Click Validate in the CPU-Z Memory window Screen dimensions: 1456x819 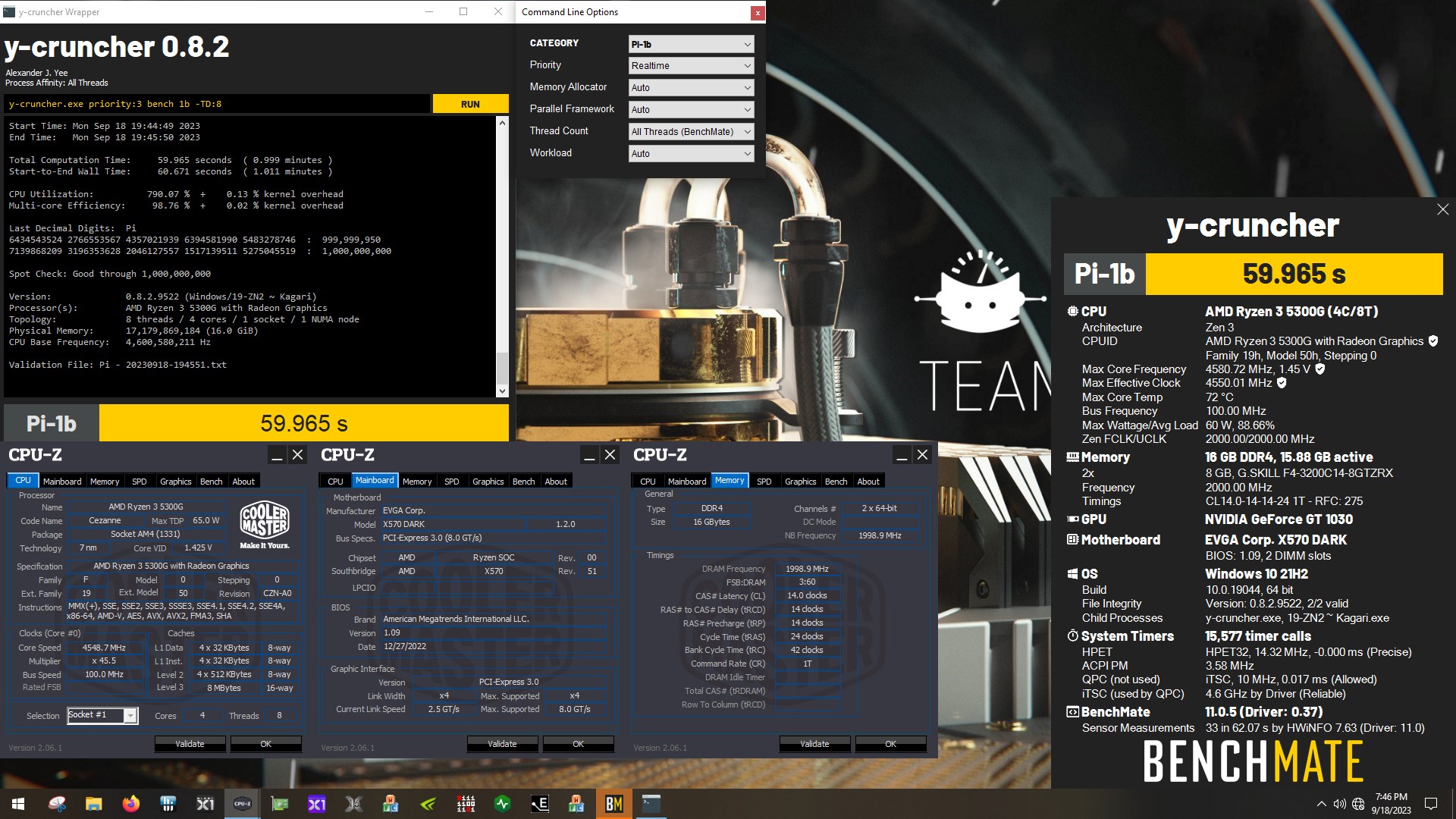(814, 744)
